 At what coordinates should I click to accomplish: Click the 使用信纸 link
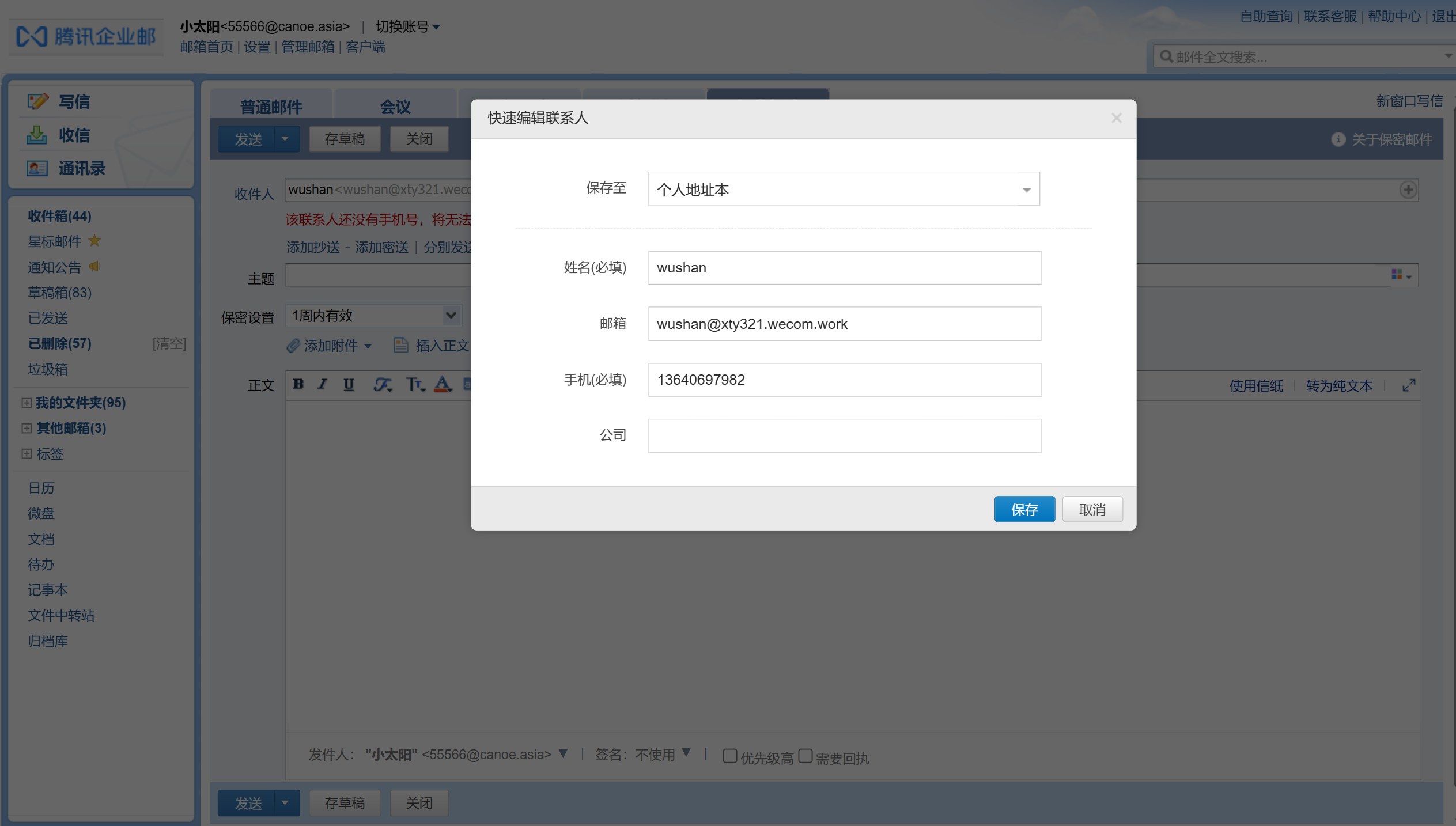tap(1256, 385)
